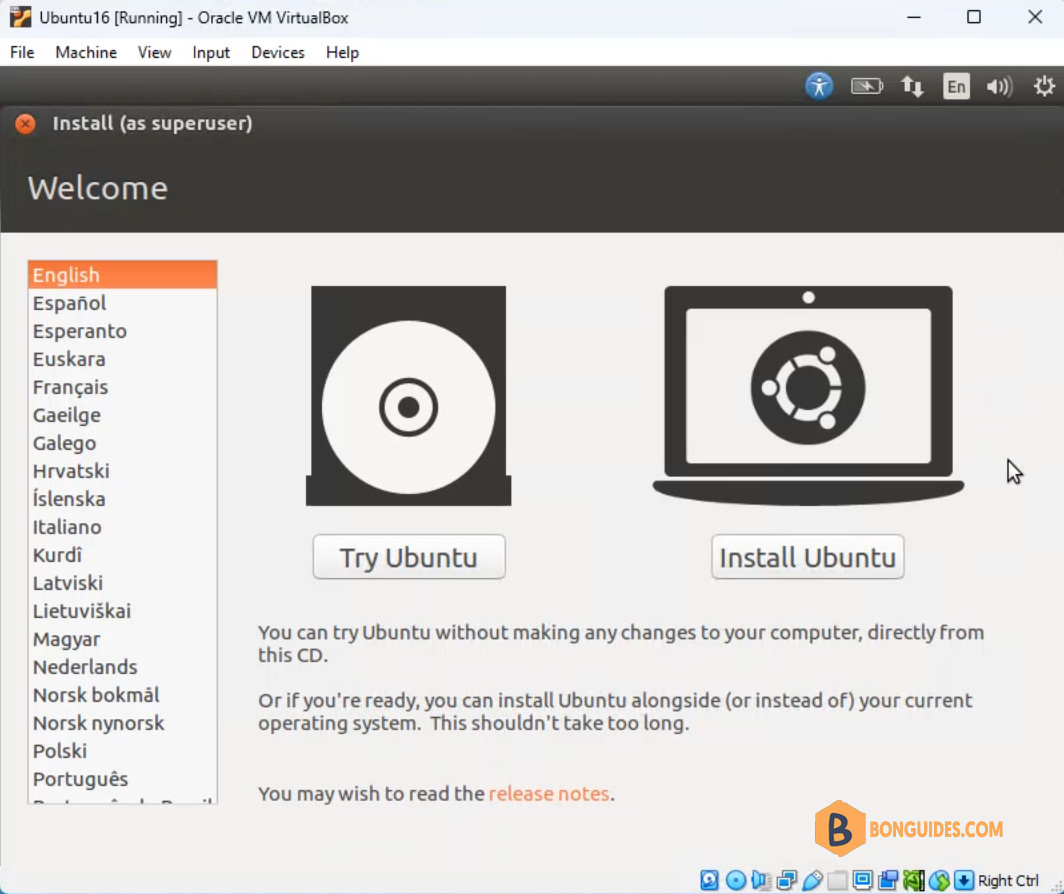Select Italiano in the language list
Screen dimensions: 1064x894
tap(123, 527)
